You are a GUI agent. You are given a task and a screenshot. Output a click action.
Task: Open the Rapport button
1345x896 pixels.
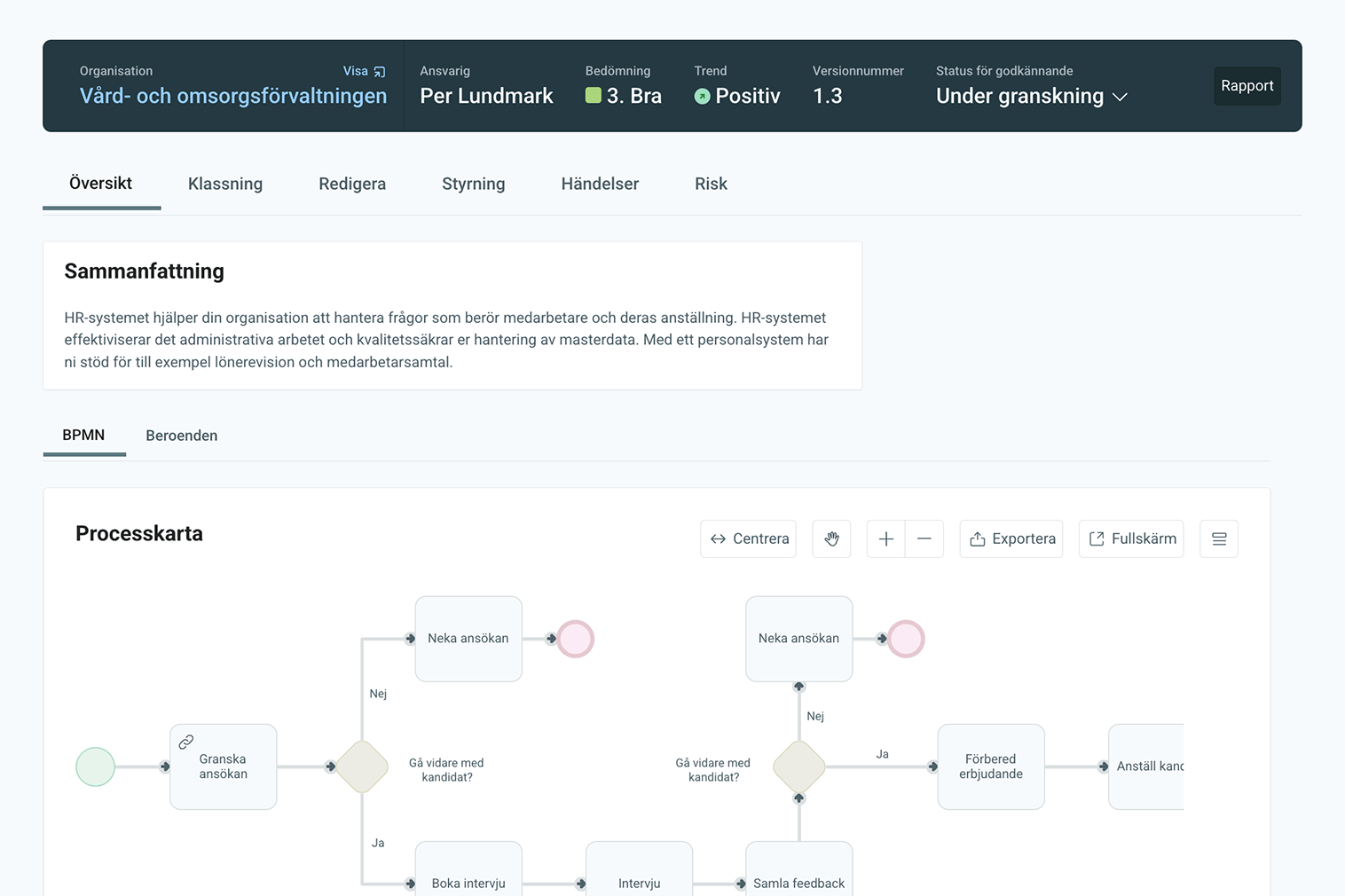1247,86
